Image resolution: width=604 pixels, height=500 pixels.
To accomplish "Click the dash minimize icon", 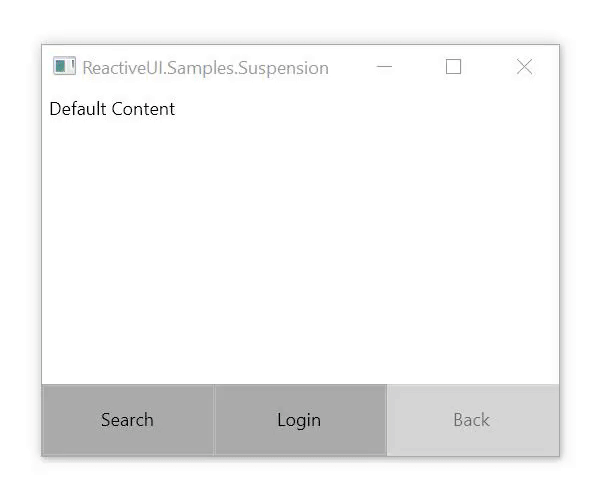I will click(x=384, y=67).
